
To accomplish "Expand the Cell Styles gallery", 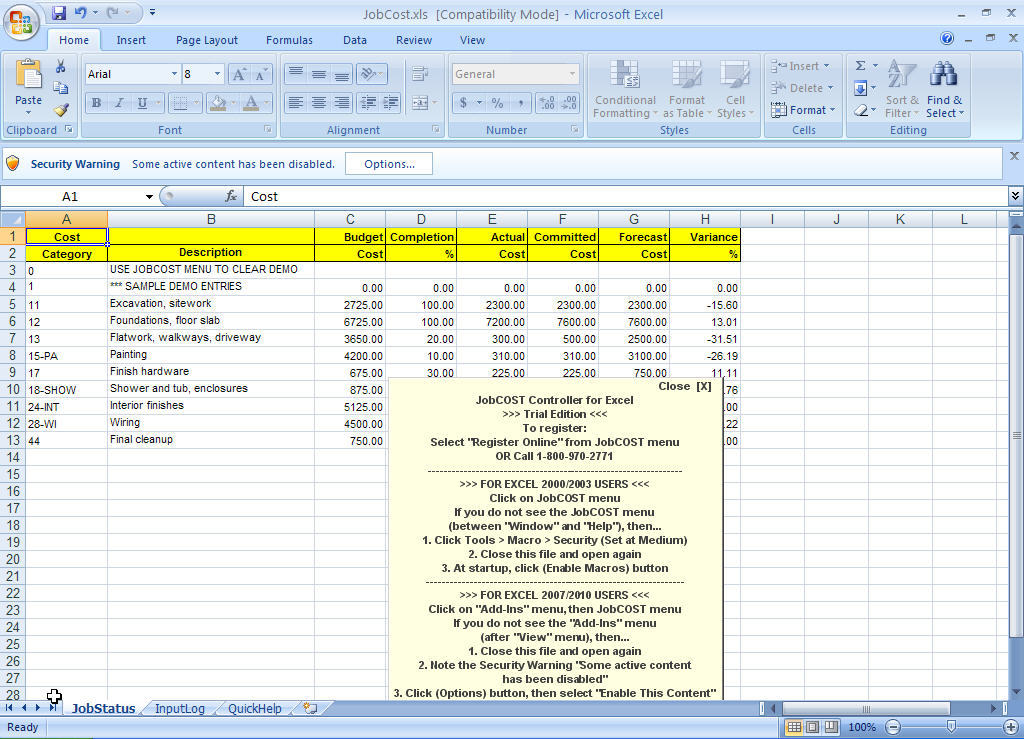I will [x=735, y=89].
